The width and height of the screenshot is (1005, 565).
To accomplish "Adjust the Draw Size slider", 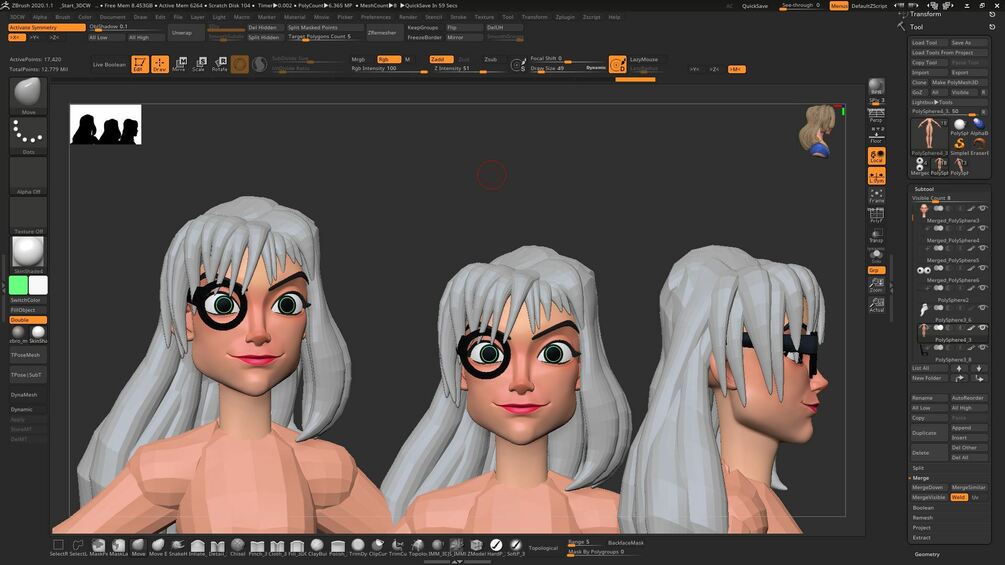I will (568, 69).
